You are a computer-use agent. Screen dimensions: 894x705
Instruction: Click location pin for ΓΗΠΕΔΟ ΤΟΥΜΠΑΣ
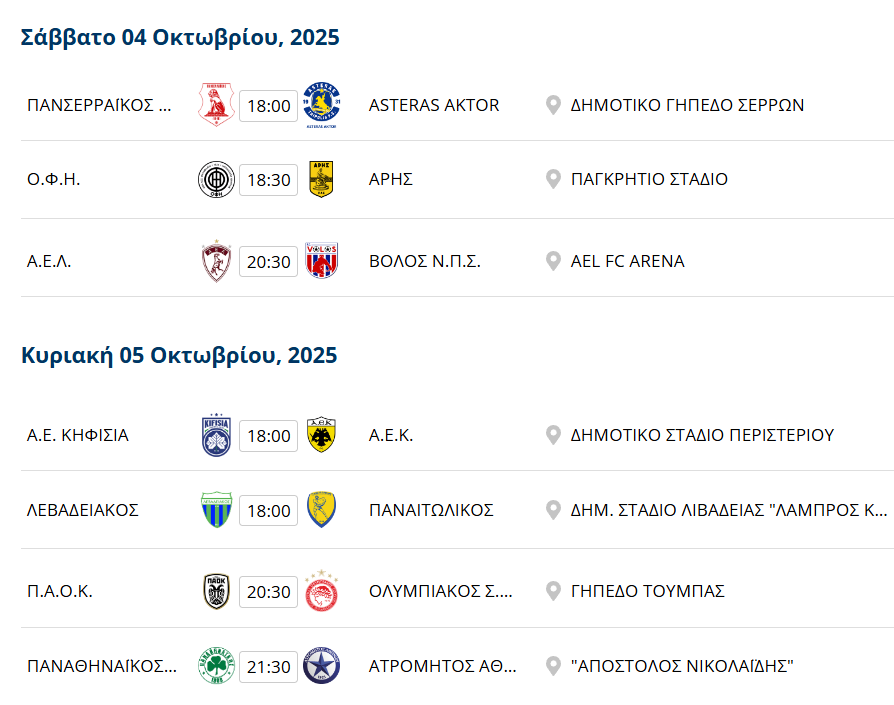[x=553, y=592]
